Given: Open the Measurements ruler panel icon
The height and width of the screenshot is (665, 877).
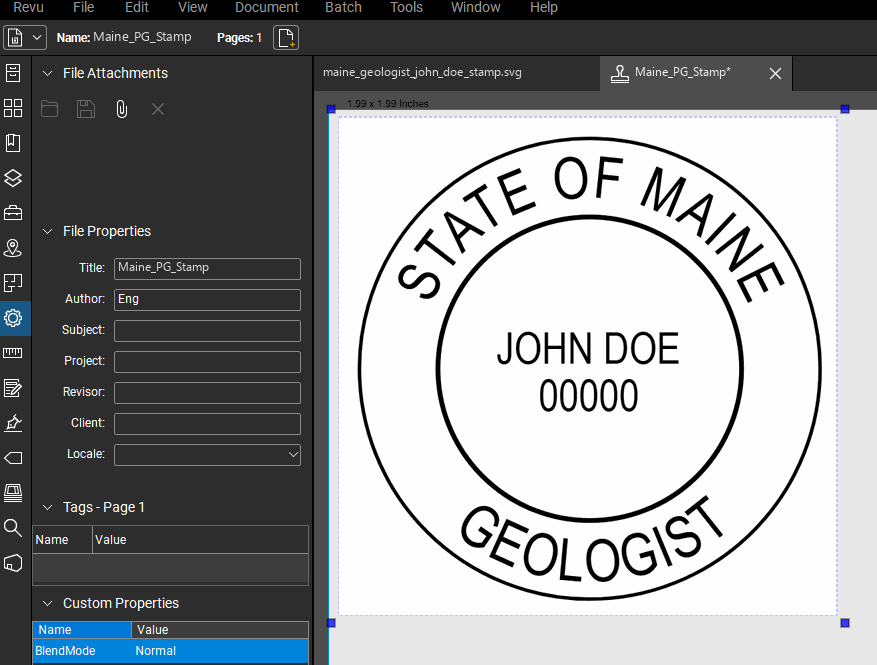Looking at the screenshot, I should point(13,353).
